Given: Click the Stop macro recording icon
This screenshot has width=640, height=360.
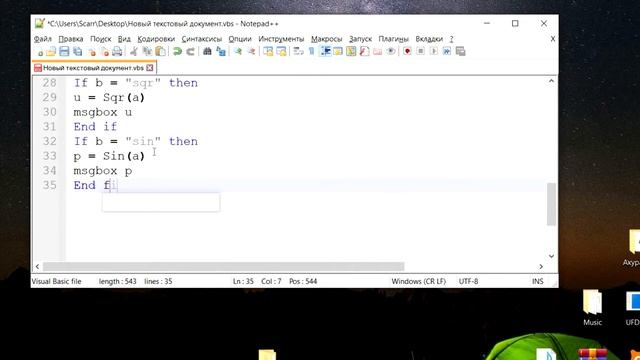Looking at the screenshot, I should coord(420,51).
